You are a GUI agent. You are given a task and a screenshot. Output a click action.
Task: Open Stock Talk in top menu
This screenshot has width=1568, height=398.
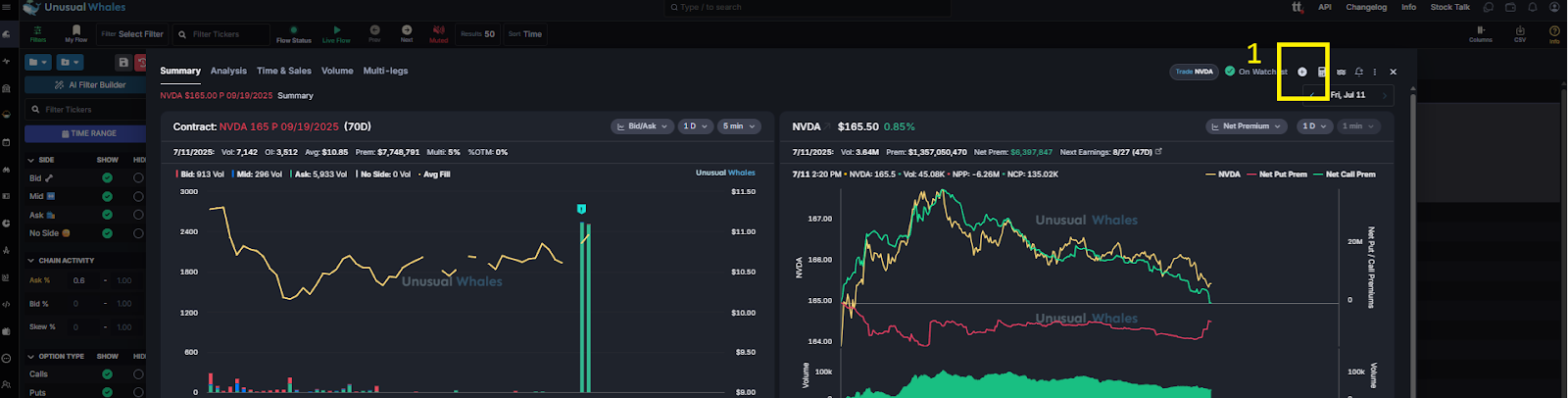click(x=1449, y=7)
